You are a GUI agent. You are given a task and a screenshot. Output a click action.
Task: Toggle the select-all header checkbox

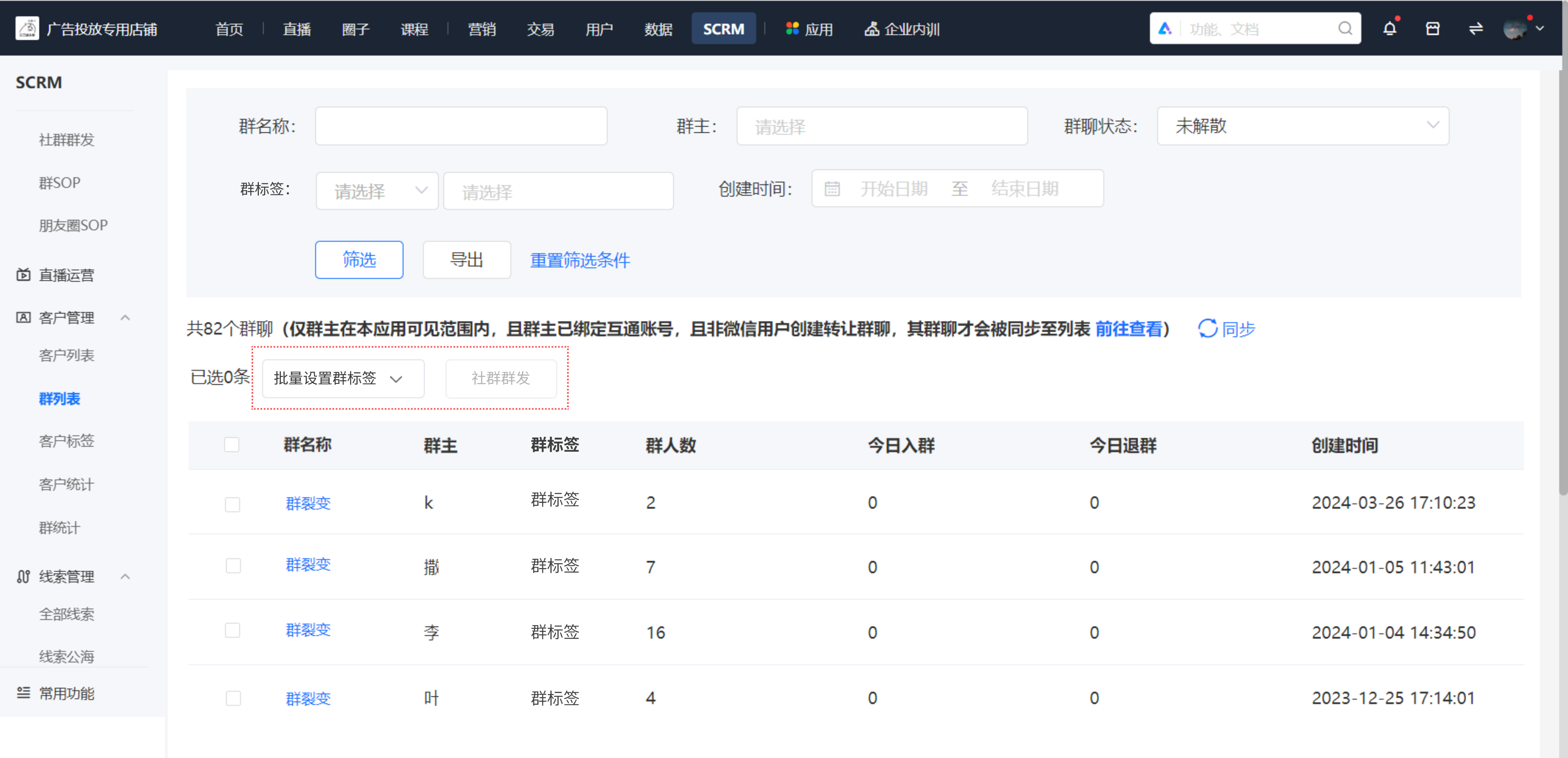pyautogui.click(x=231, y=444)
